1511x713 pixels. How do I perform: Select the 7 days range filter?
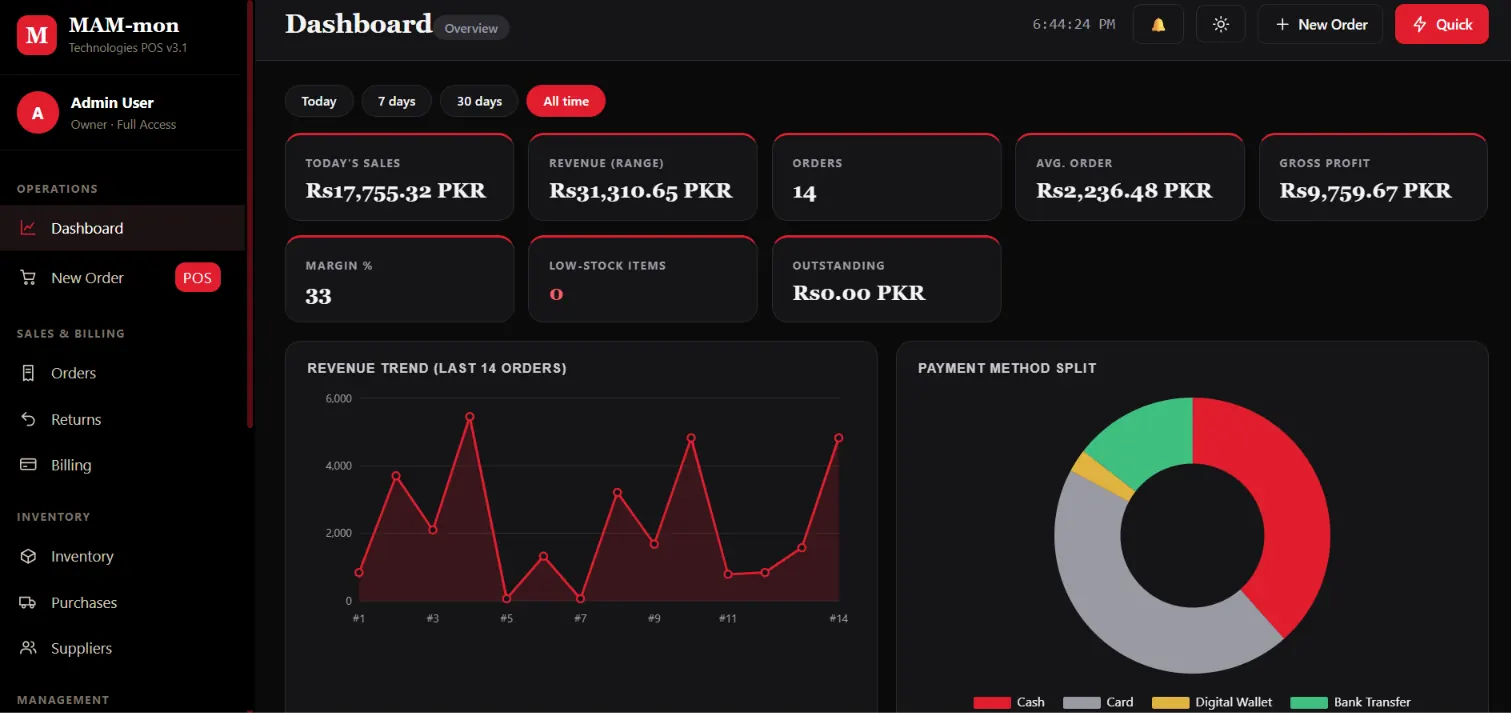coord(396,101)
